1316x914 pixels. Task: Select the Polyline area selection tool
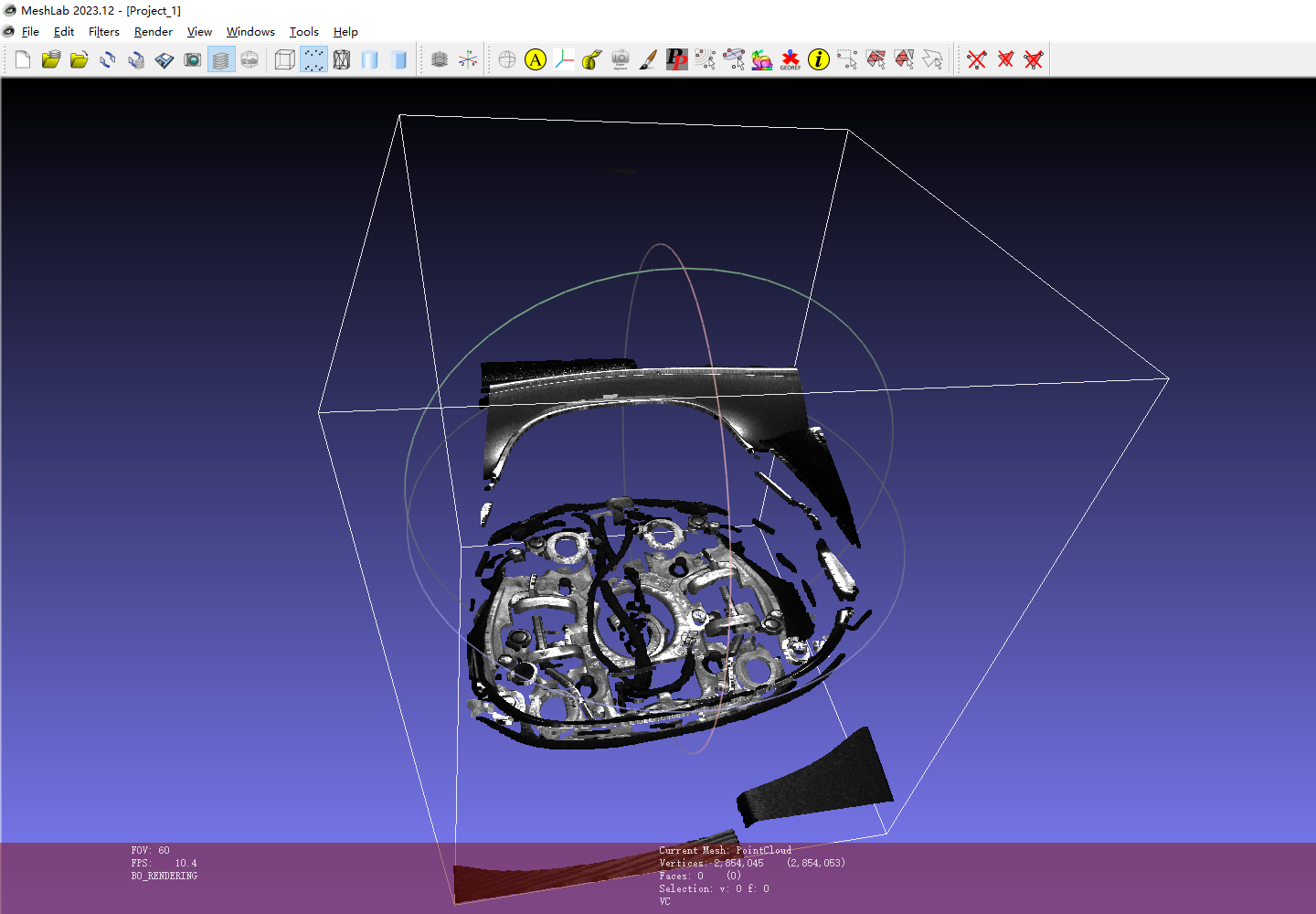click(932, 59)
